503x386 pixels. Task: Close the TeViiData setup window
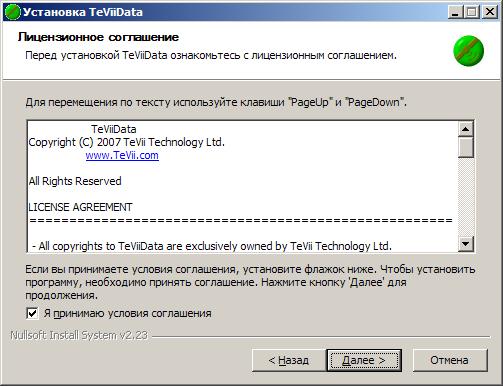(490, 12)
